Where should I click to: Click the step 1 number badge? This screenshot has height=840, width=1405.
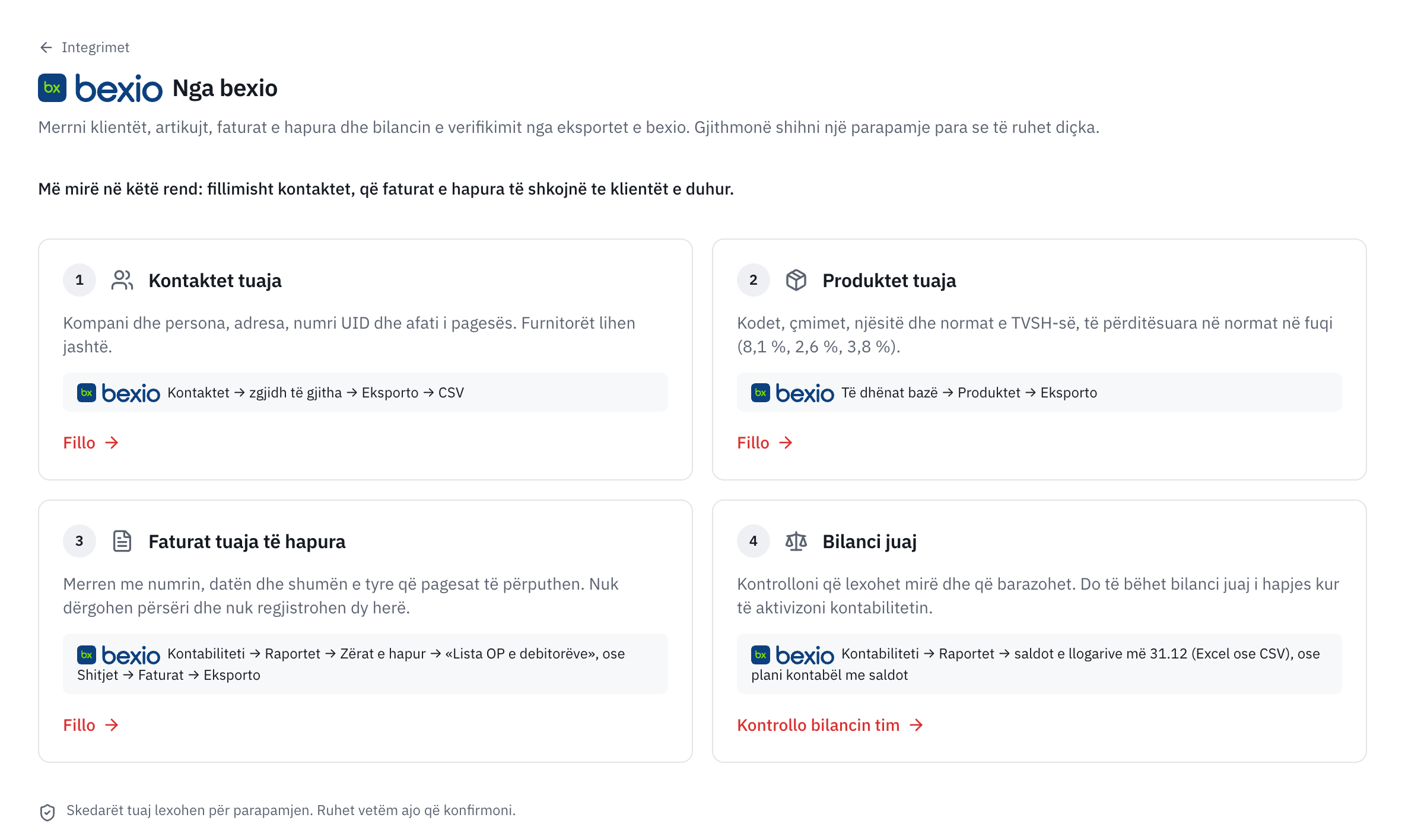pyautogui.click(x=80, y=280)
